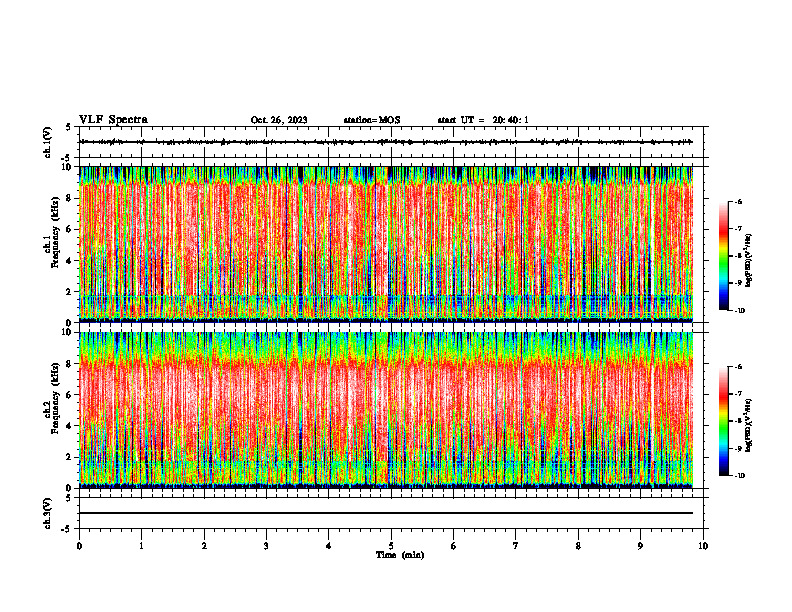
Task: Select the ch.2 color bar log(PSD) label
Action: (749, 425)
